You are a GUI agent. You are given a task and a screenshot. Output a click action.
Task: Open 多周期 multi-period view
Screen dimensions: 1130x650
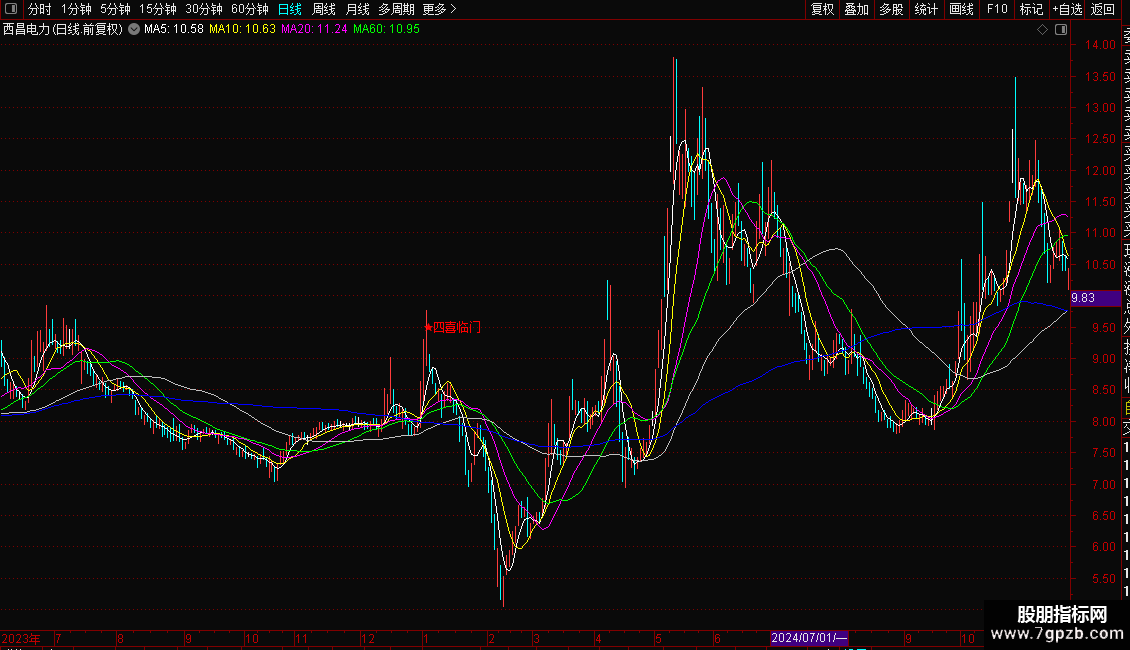(x=396, y=9)
